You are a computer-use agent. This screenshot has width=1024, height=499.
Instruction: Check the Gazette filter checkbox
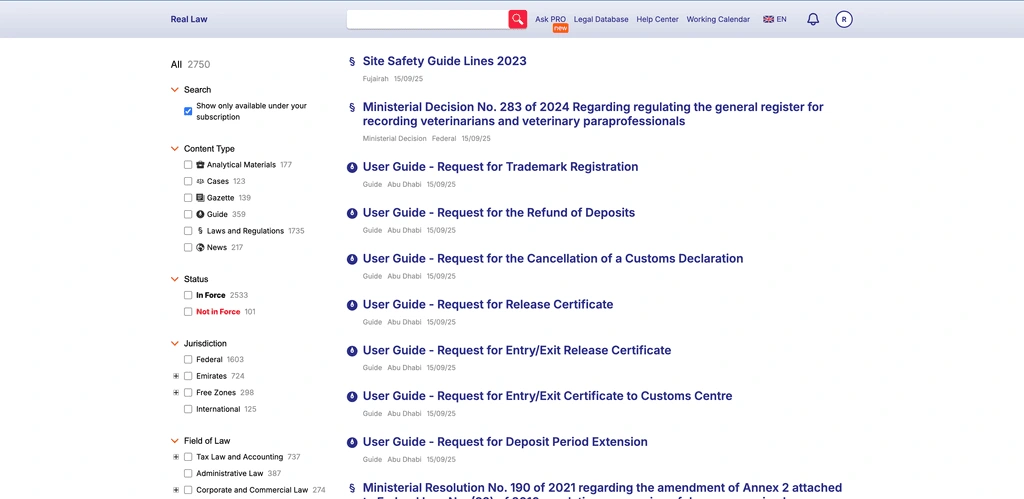tap(188, 197)
